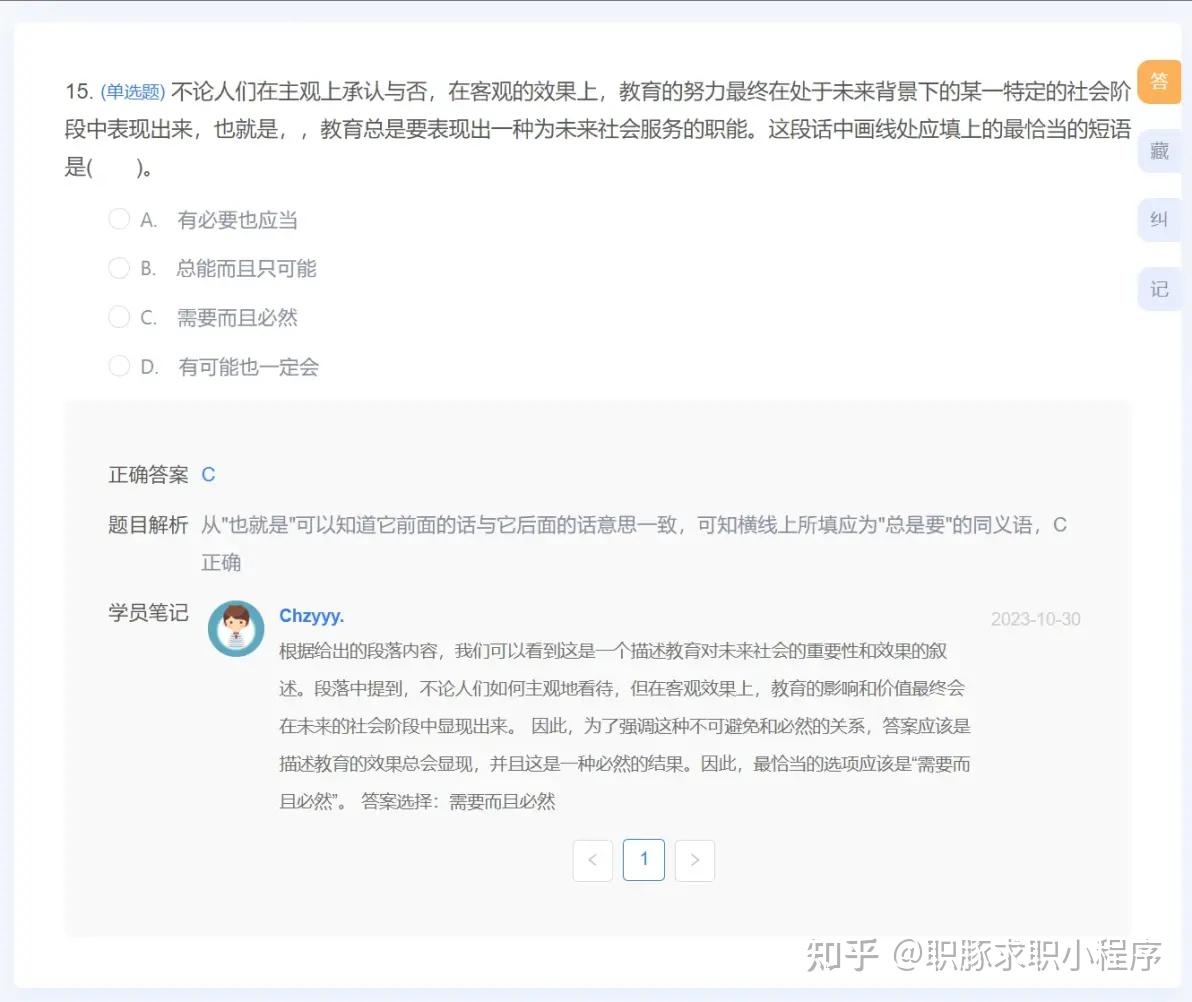Viewport: 1192px width, 1002px height.
Task: Click the 2023-10-30 note date
Action: (1035, 619)
